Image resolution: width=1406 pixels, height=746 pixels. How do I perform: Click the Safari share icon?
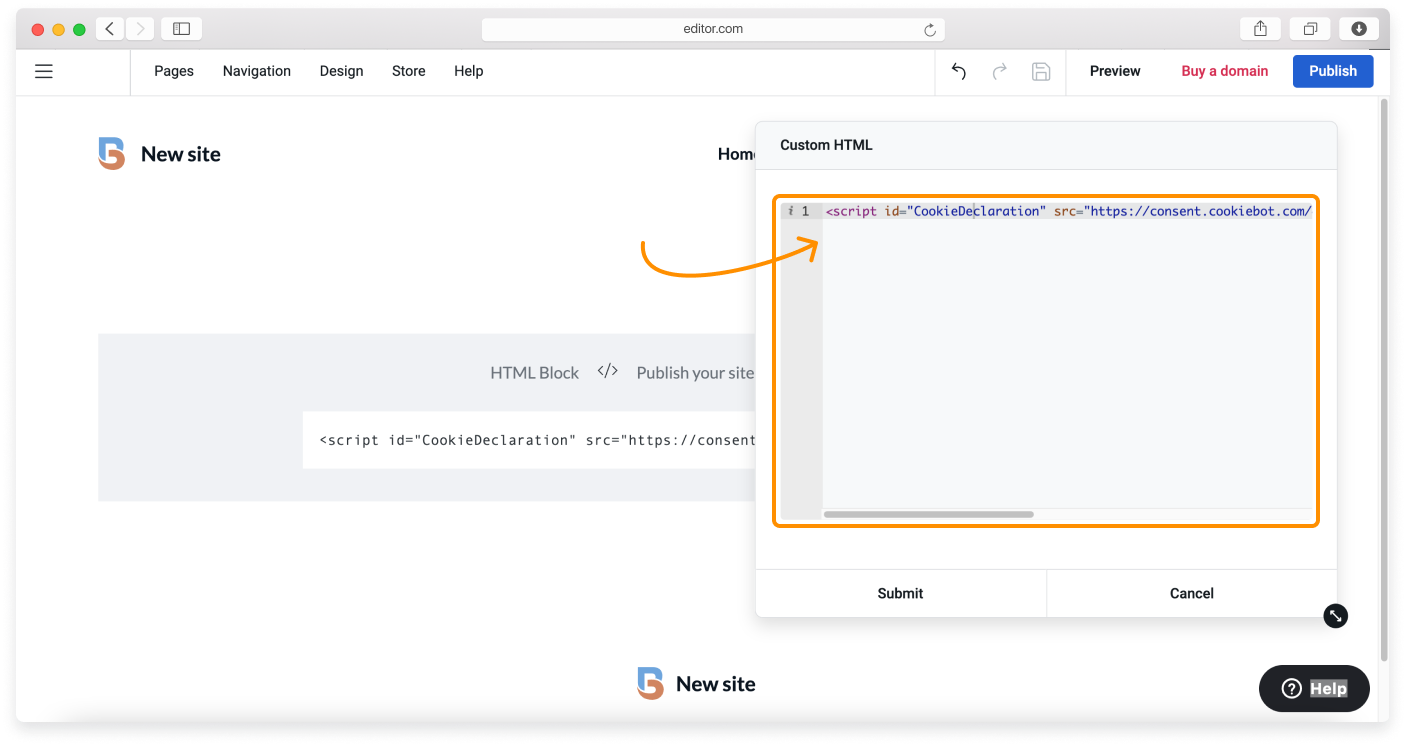[1261, 29]
